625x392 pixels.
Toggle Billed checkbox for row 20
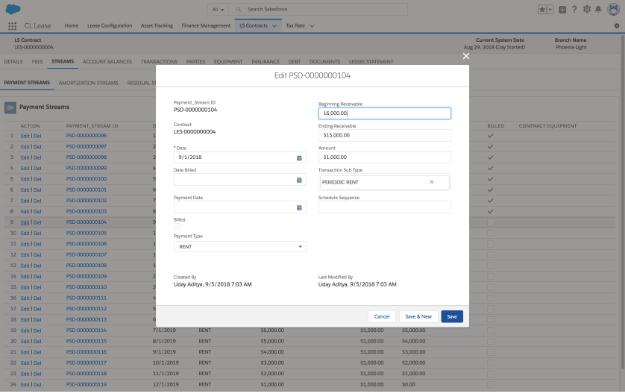point(491,341)
